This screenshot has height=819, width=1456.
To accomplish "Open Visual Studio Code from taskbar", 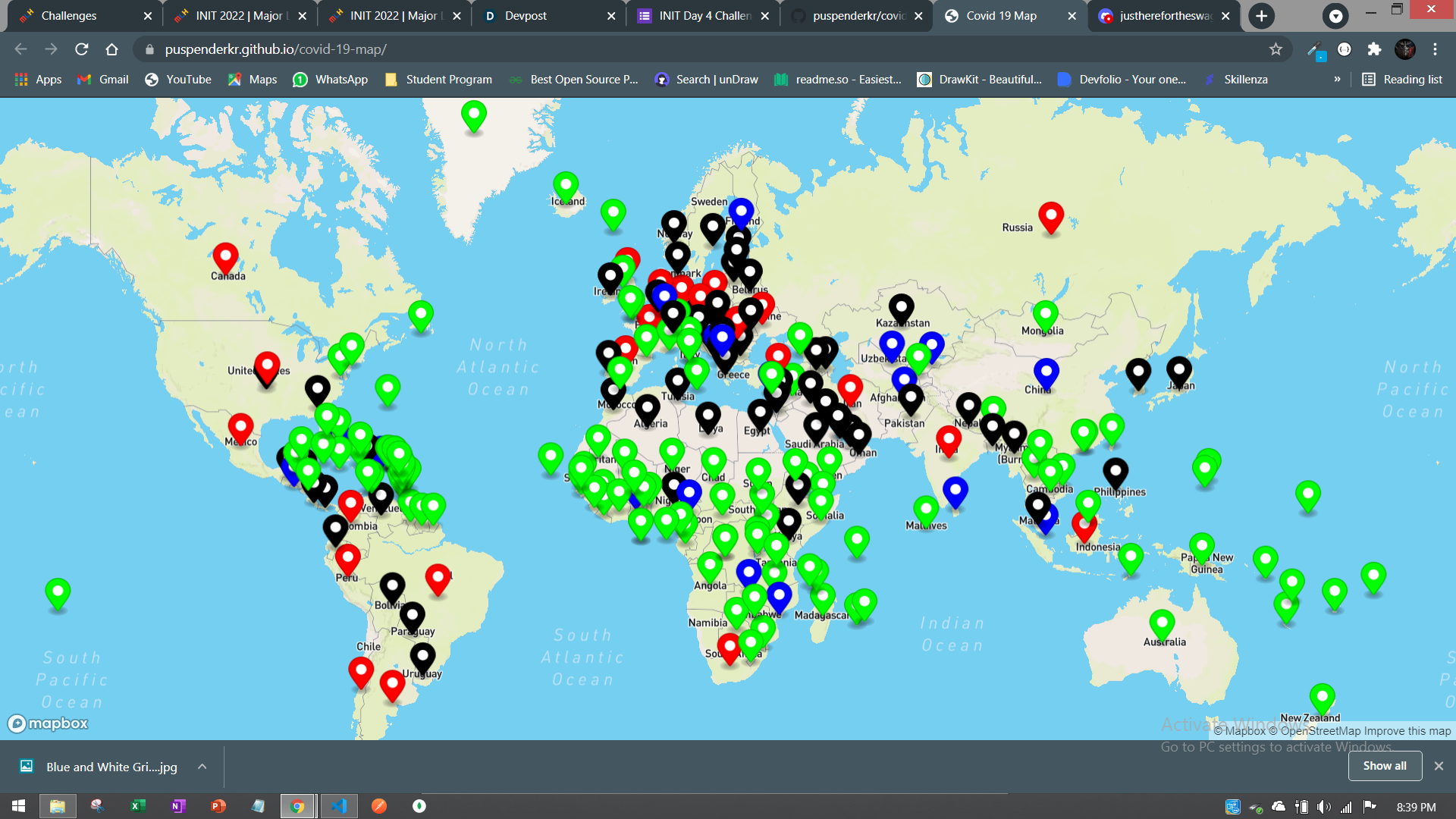I will tap(339, 806).
